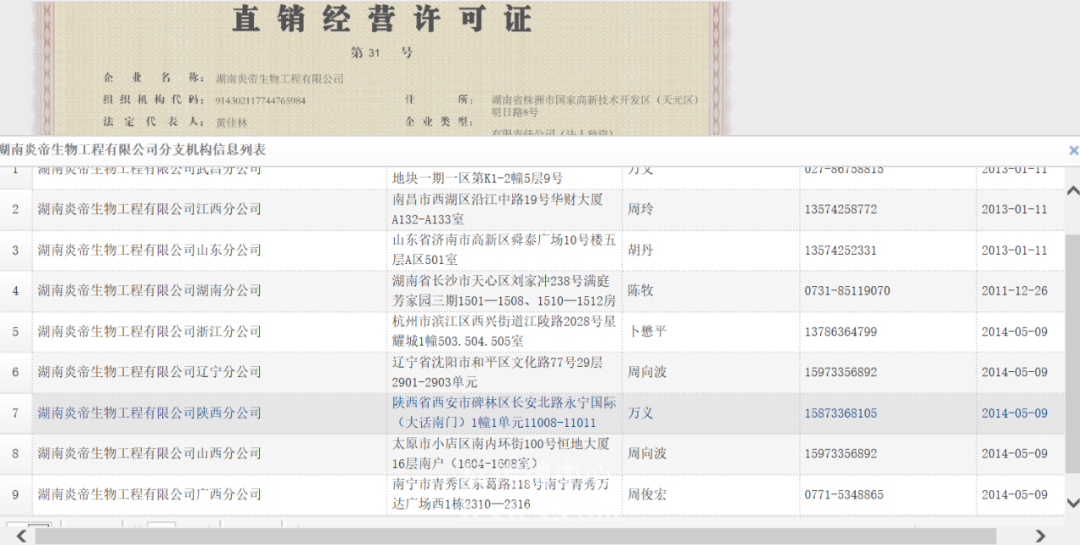Click the 山东分公司 branch name cell

click(149, 250)
